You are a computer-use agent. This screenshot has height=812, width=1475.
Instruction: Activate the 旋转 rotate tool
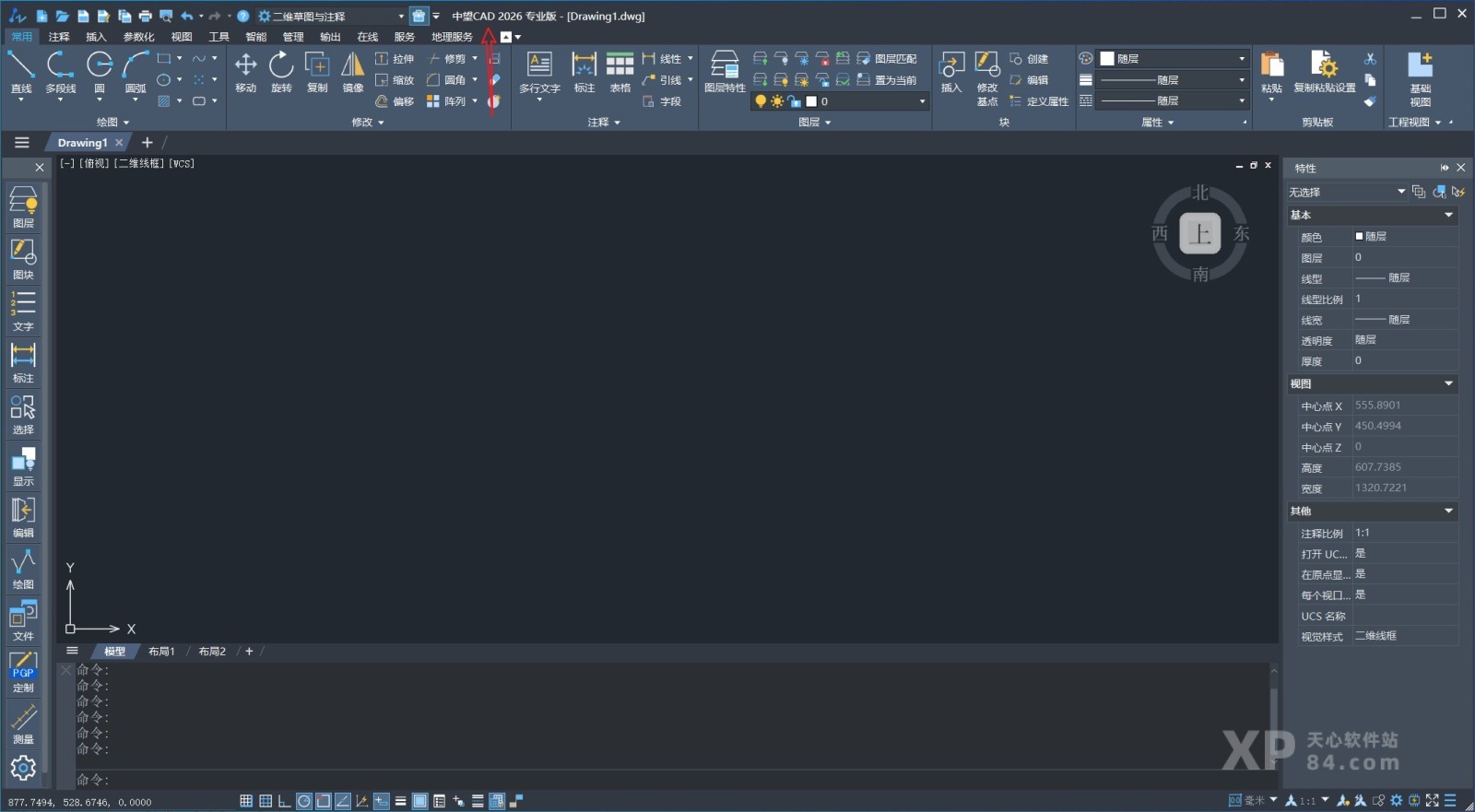281,72
